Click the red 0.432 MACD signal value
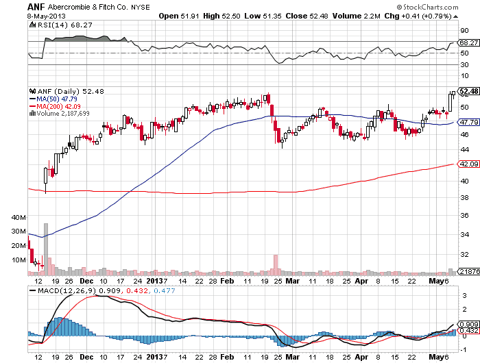The height and width of the screenshot is (363, 480). (137, 291)
